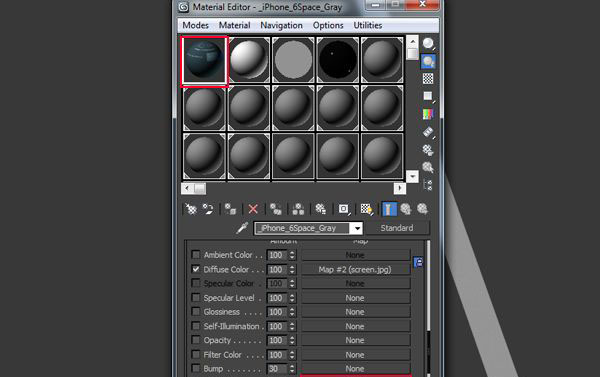
Task: Click the Bump amount spinner arrows
Action: pos(292,369)
